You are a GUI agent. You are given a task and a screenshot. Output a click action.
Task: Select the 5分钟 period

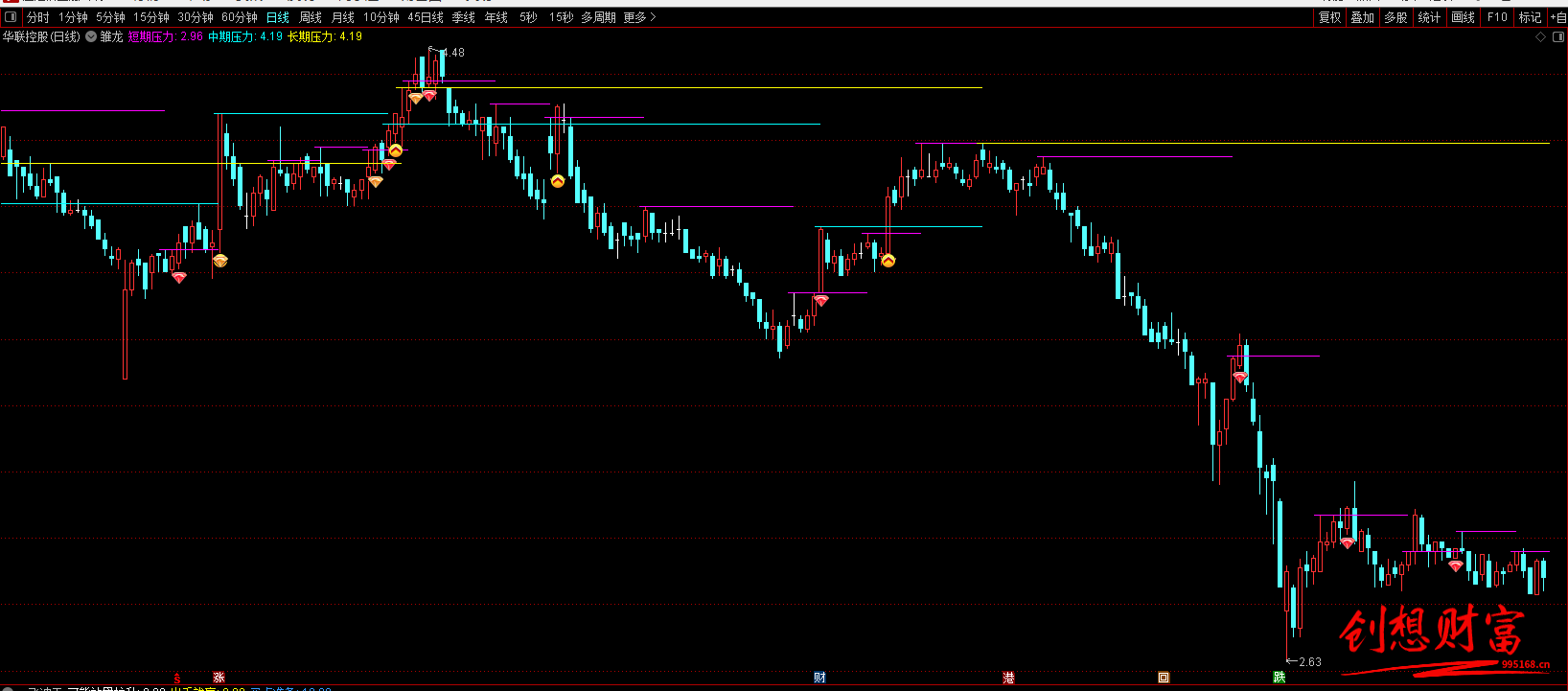click(110, 17)
